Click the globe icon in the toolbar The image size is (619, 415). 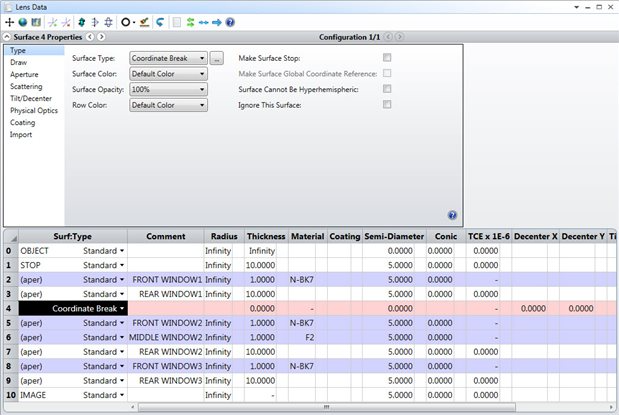point(23,22)
